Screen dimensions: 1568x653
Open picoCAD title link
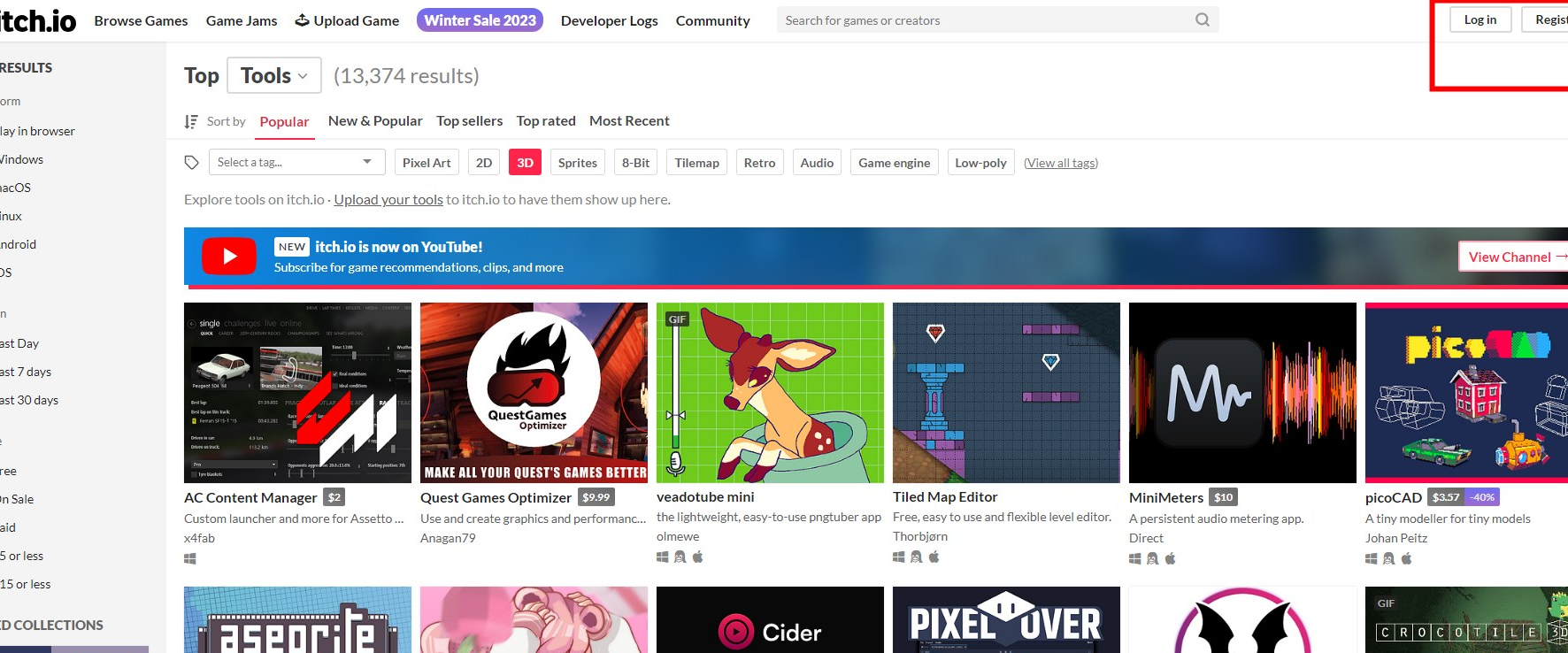[x=1394, y=497]
